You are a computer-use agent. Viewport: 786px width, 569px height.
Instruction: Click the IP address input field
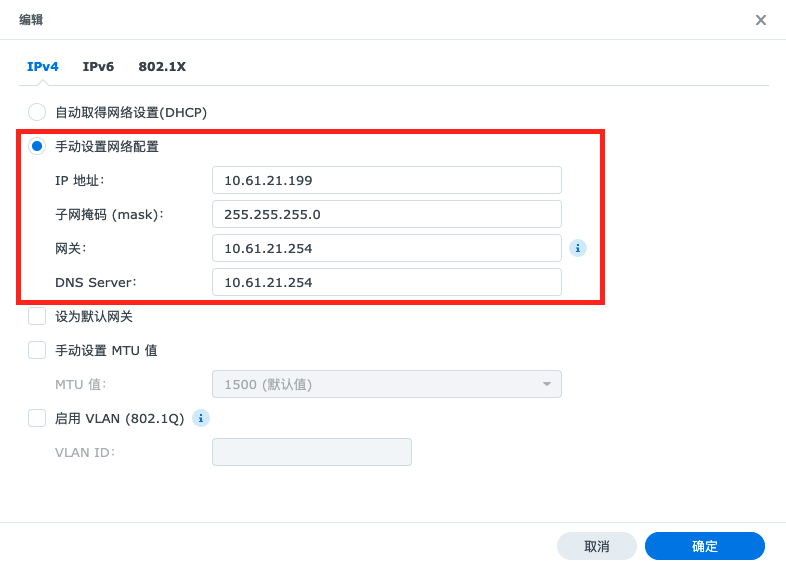pos(386,180)
